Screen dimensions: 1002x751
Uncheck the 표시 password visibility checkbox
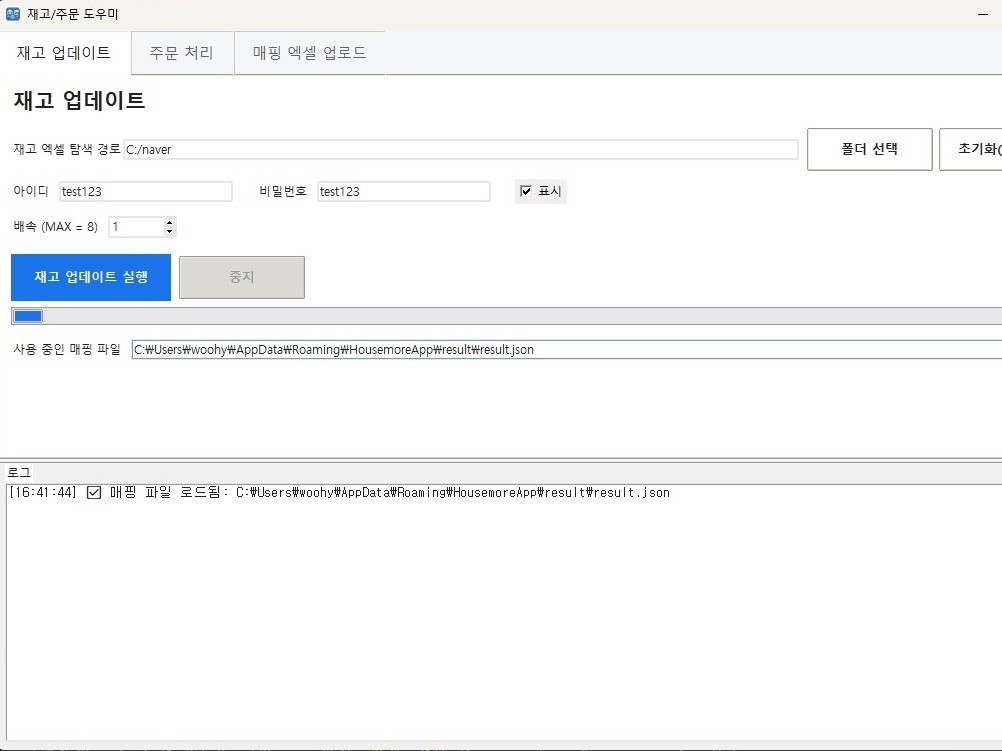525,191
